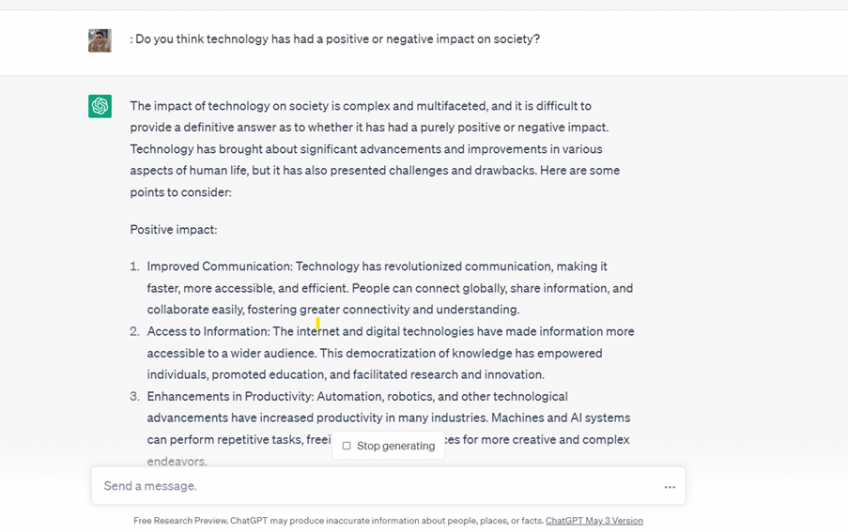Click the three-dots icon in message box

[x=670, y=487]
